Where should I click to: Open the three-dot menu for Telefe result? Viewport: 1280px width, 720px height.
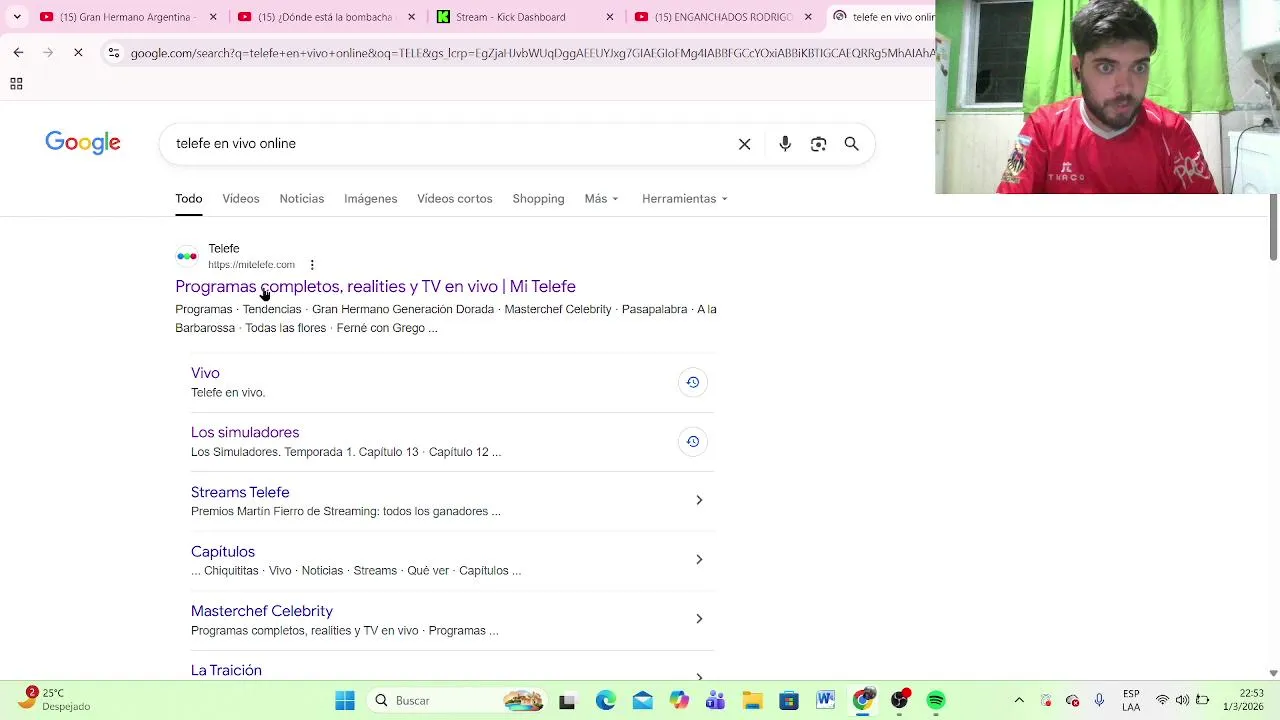pyautogui.click(x=312, y=265)
